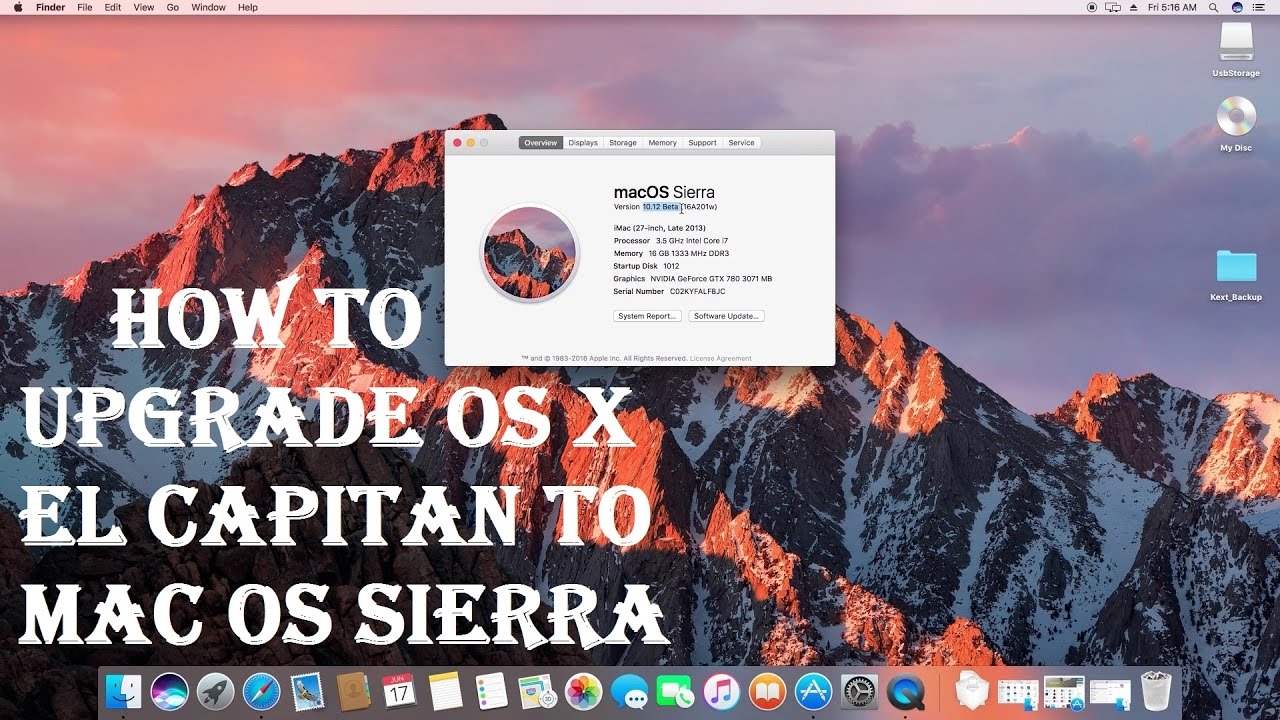Click the System Report button
1280x720 pixels.
click(x=647, y=316)
